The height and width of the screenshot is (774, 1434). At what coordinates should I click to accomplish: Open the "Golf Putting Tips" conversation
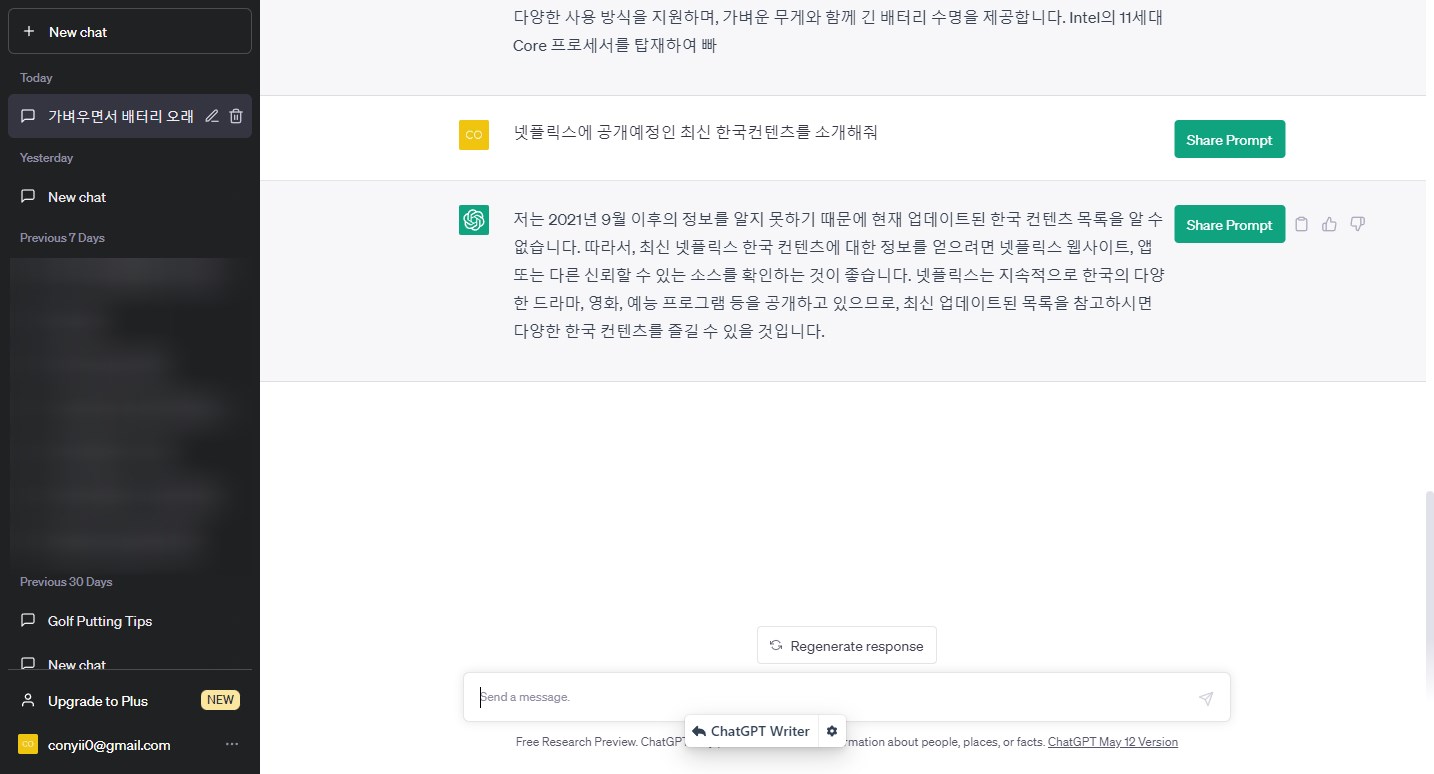pos(100,621)
